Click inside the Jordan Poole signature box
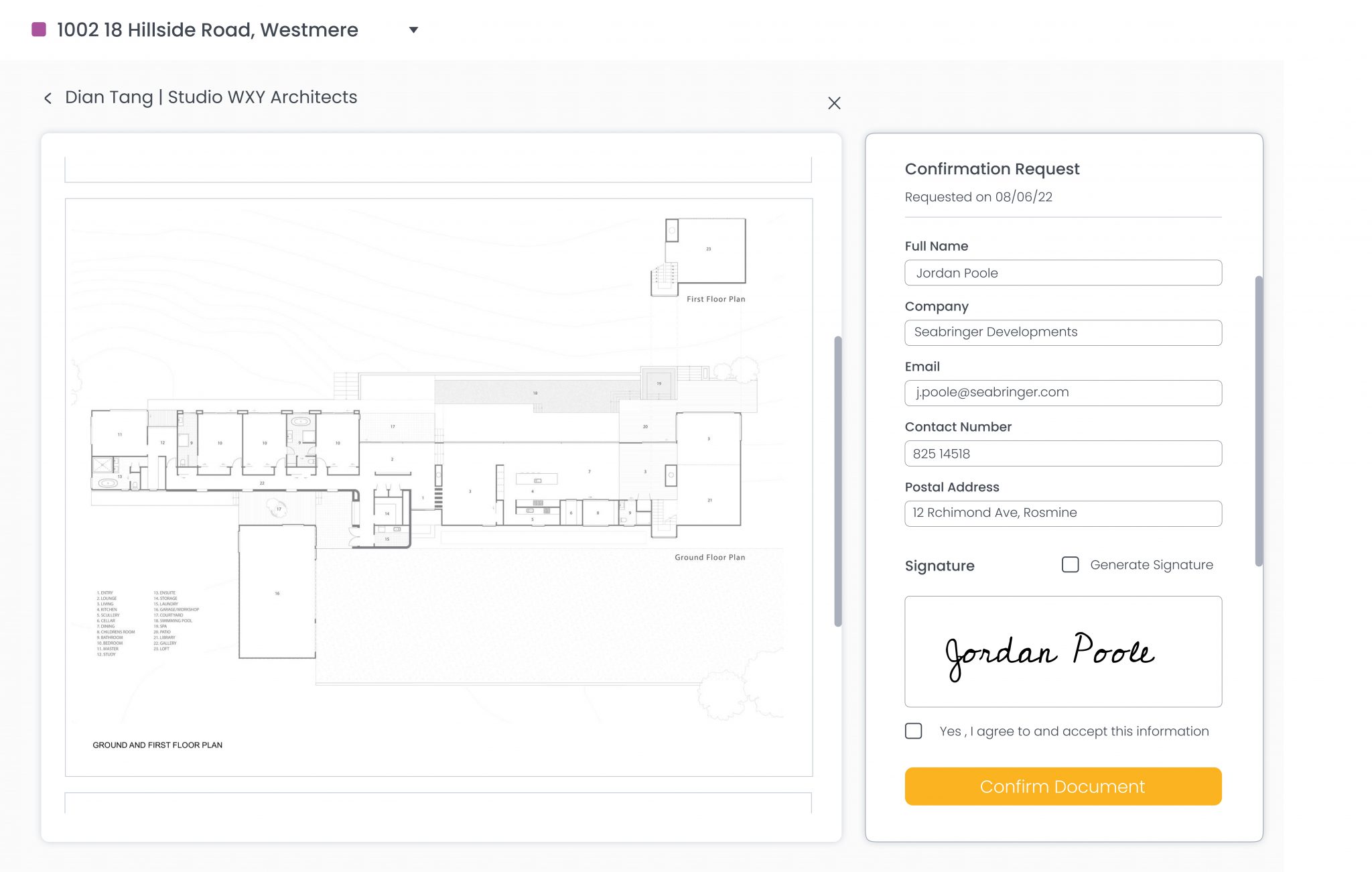The width and height of the screenshot is (1372, 872). click(1062, 651)
